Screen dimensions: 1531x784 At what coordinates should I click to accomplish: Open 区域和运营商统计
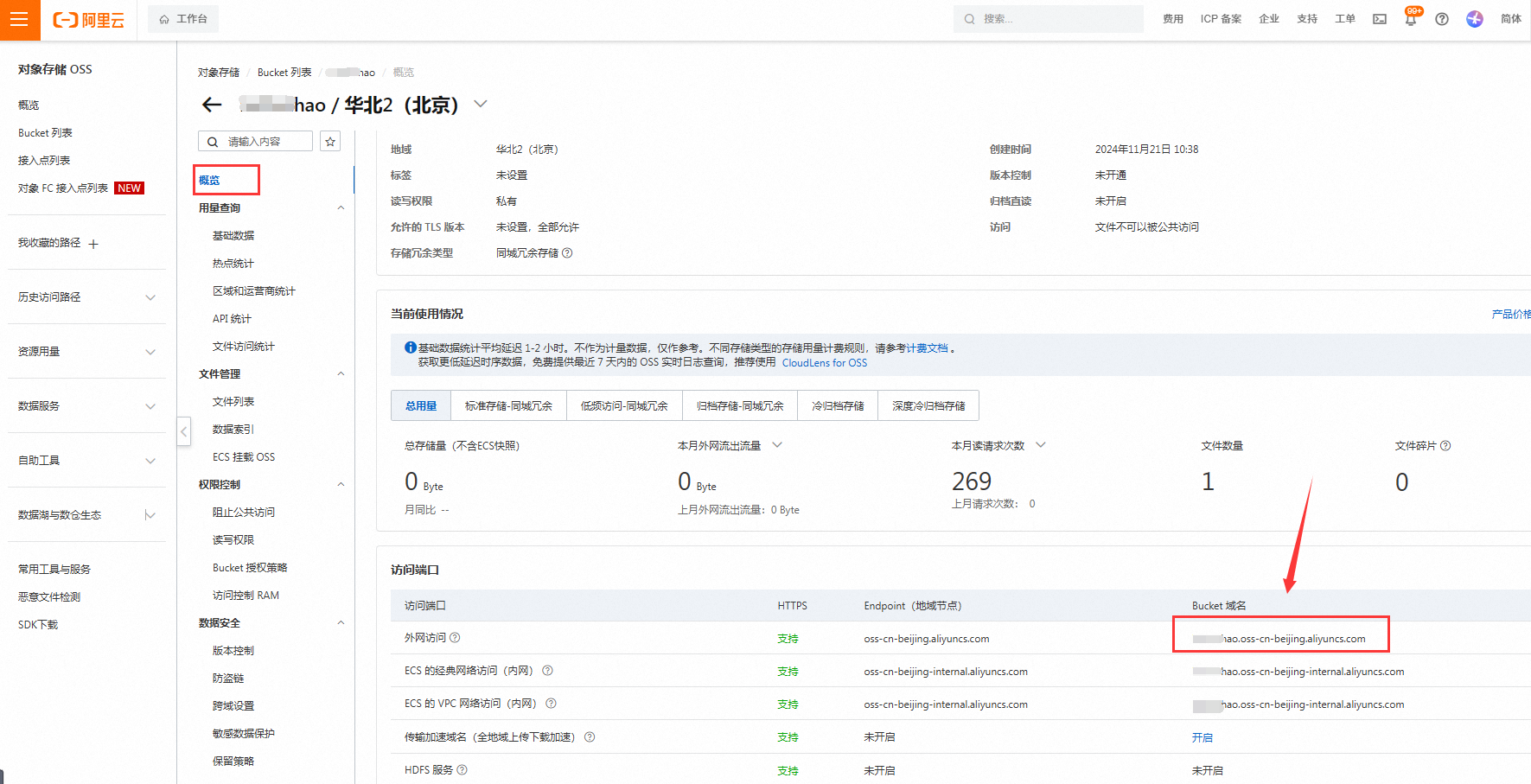(x=254, y=291)
